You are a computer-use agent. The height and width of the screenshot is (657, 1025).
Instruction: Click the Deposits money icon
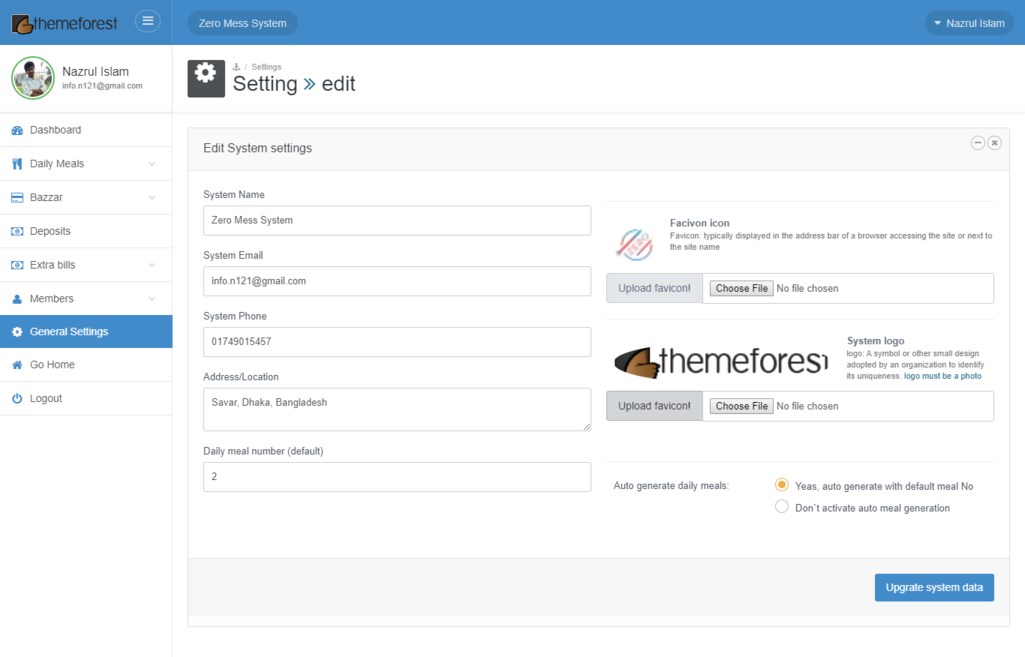(17, 231)
